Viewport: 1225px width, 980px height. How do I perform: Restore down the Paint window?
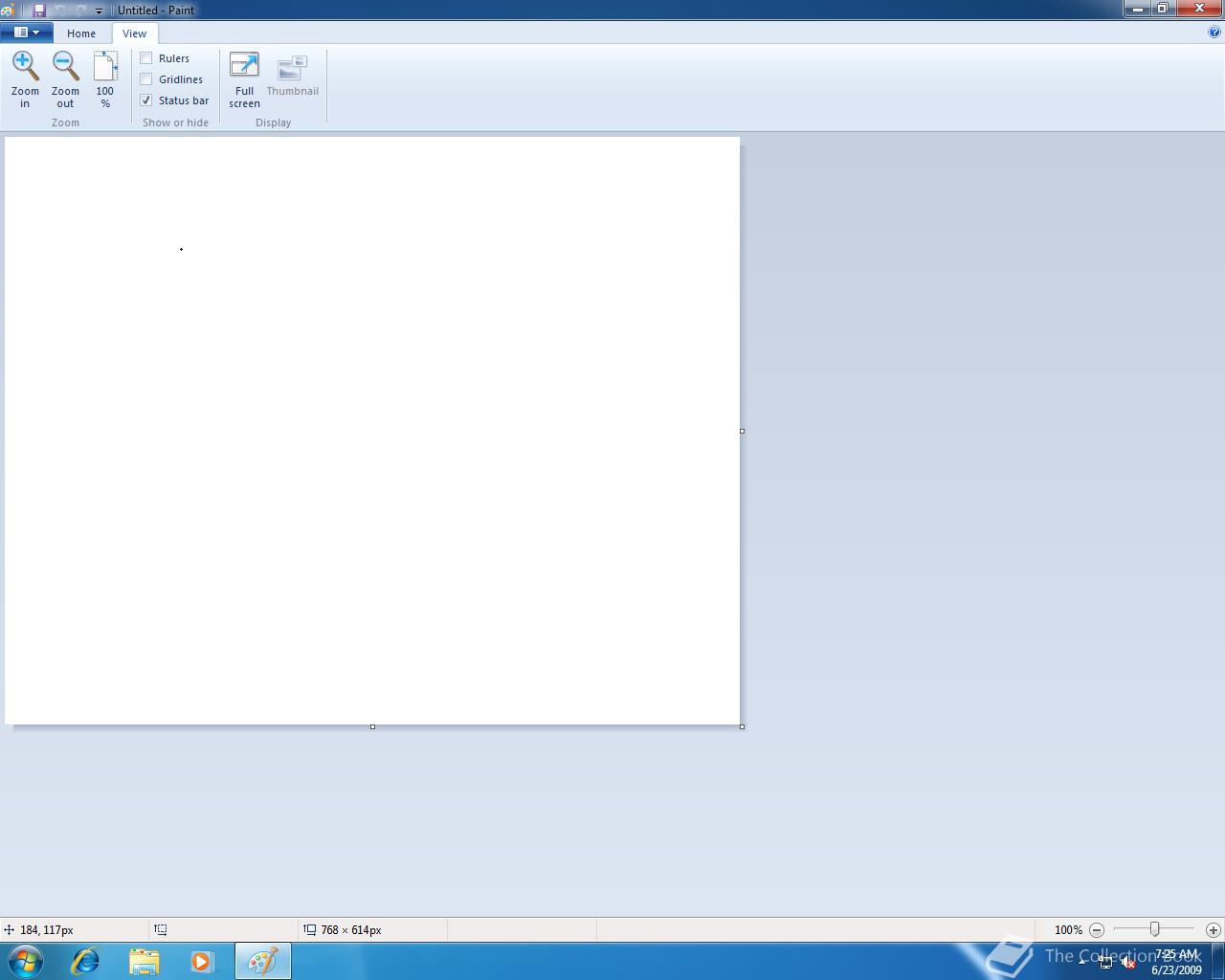pos(1163,9)
